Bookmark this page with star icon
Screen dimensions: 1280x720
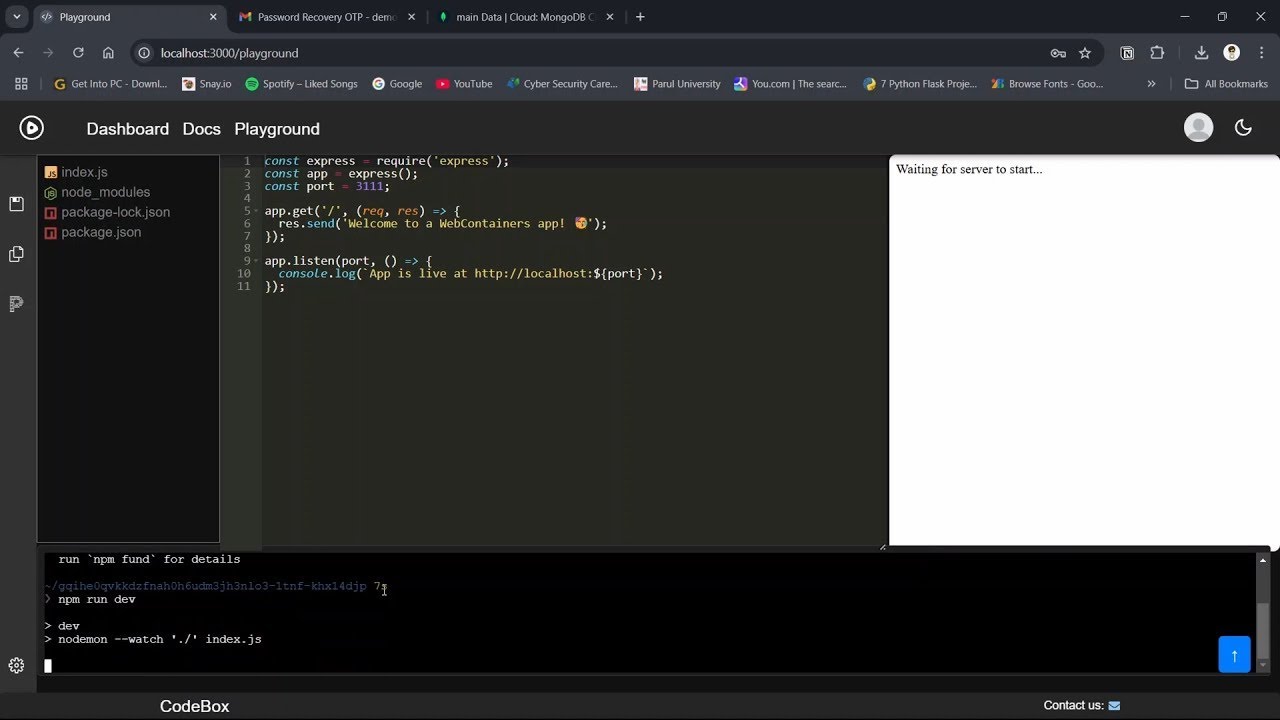point(1085,53)
